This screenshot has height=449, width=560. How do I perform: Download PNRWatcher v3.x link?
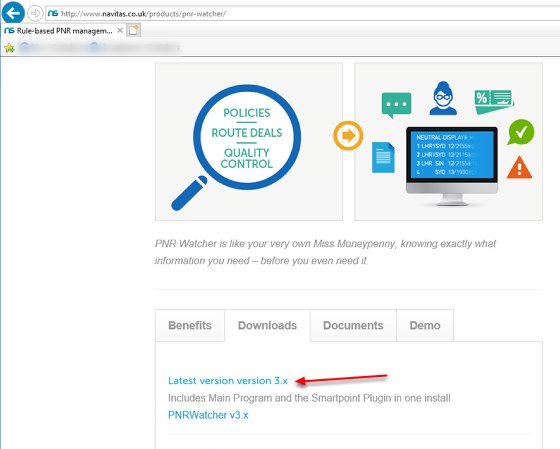208,415
